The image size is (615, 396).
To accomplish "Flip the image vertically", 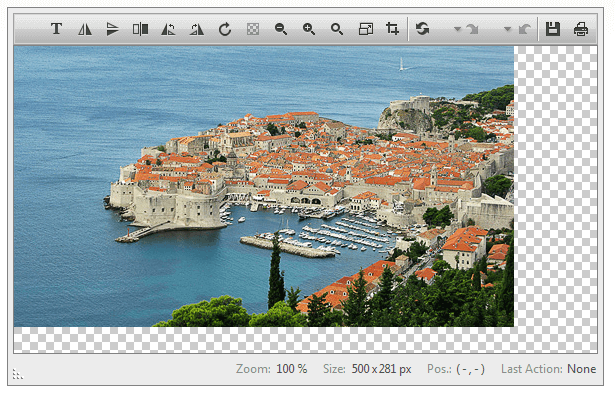I will 112,29.
